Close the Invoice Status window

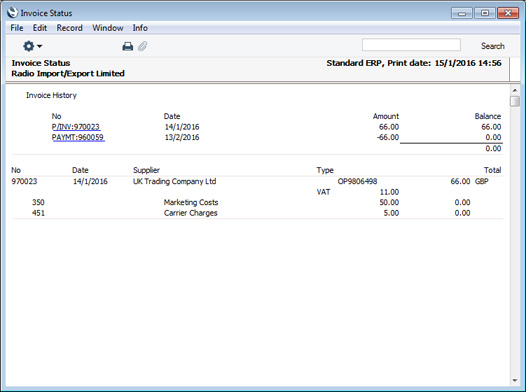click(x=508, y=13)
